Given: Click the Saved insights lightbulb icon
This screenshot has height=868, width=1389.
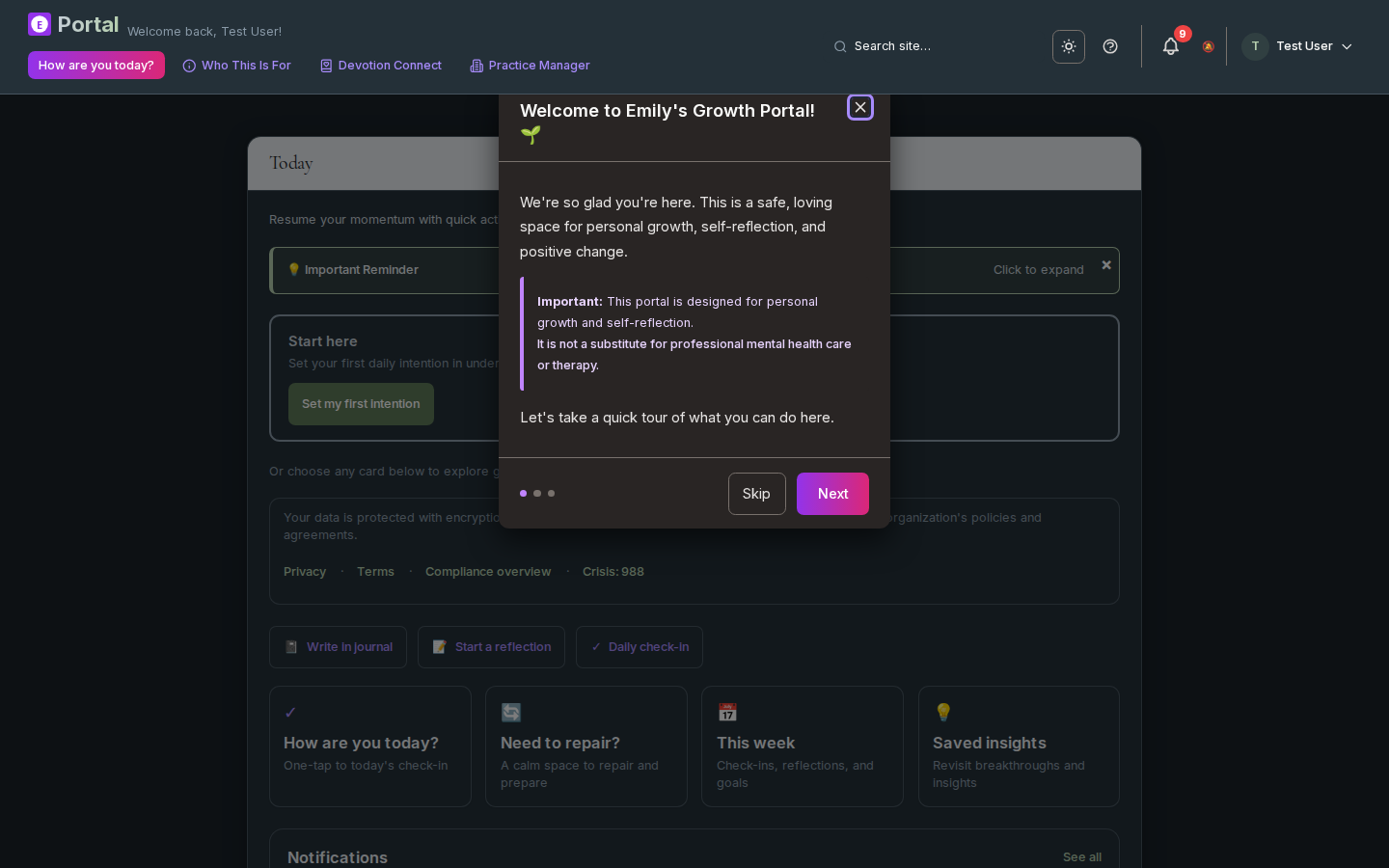Looking at the screenshot, I should 943,712.
